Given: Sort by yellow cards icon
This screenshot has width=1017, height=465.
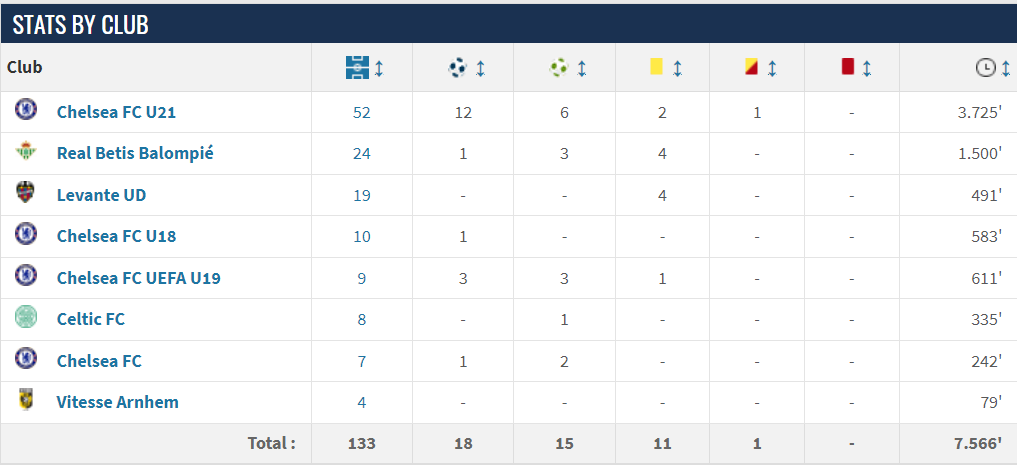Looking at the screenshot, I should 656,67.
